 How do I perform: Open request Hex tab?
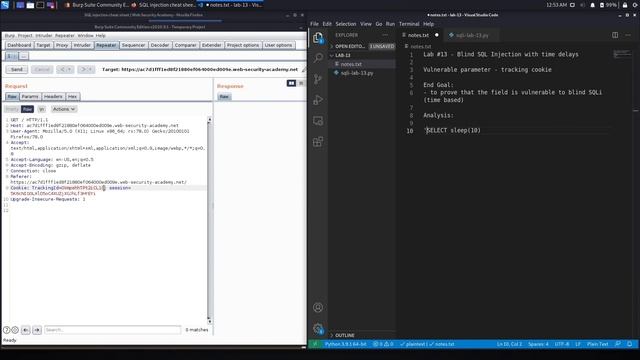tap(73, 97)
